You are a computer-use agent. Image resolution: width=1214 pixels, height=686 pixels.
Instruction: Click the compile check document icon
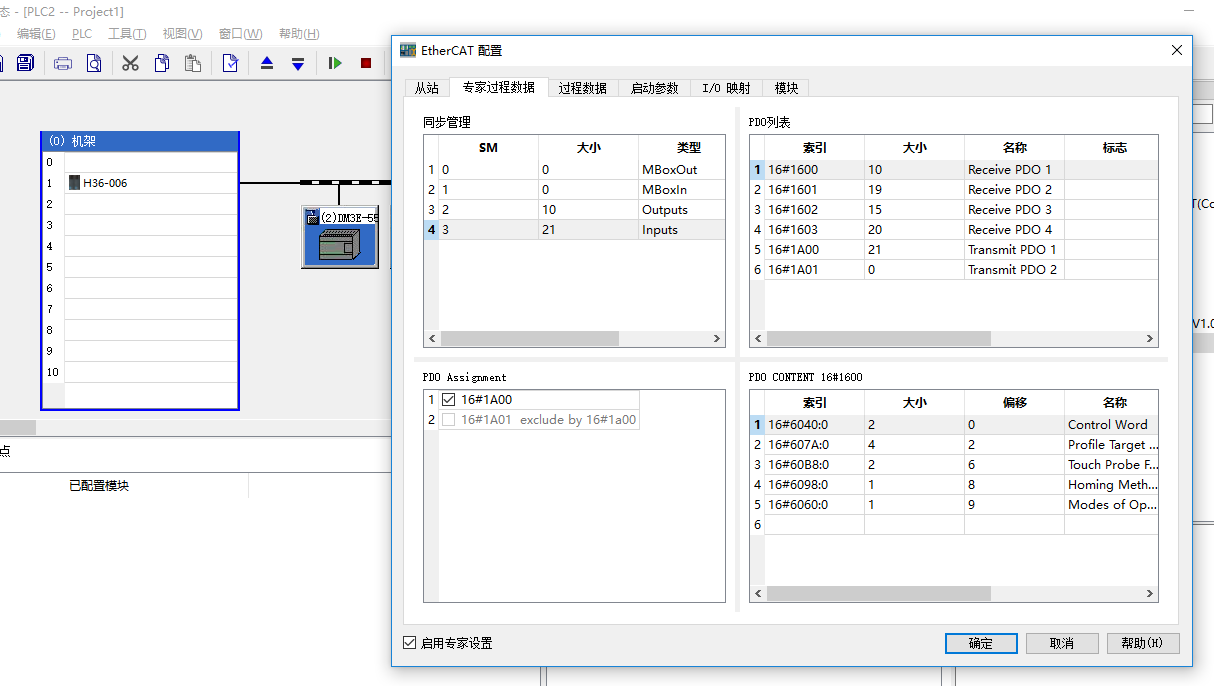click(230, 63)
